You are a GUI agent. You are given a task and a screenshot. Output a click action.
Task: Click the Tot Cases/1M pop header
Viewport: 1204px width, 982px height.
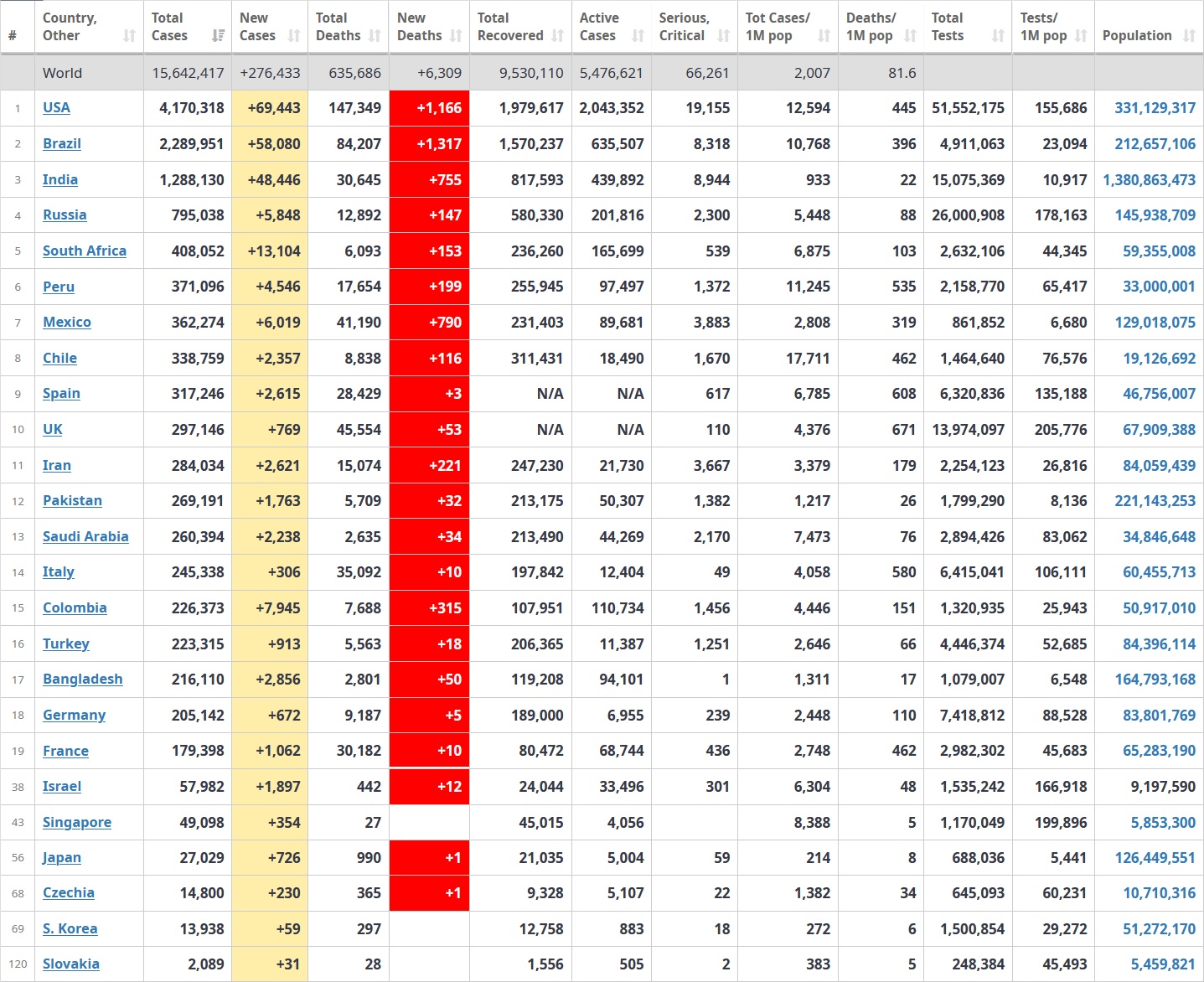click(x=778, y=27)
